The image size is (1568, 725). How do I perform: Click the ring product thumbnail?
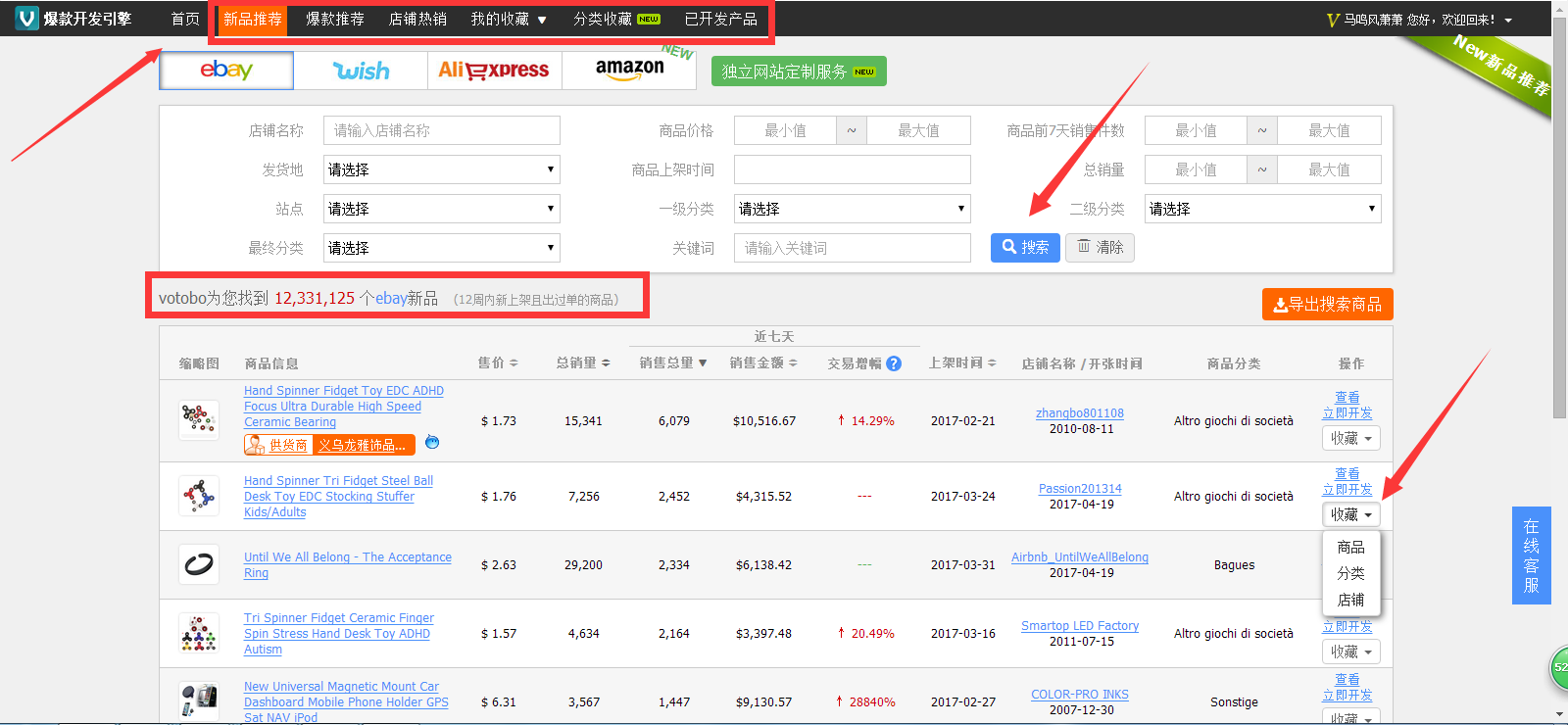pos(199,564)
